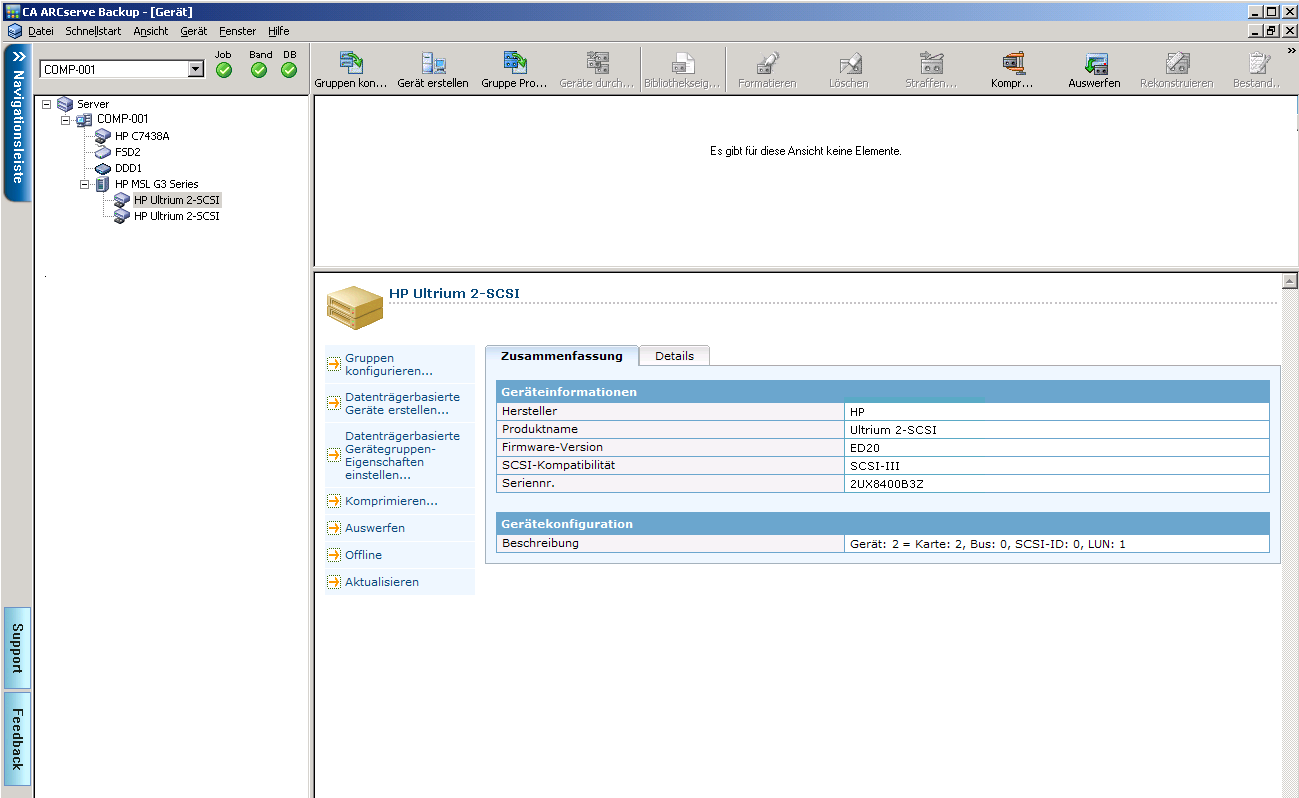This screenshot has width=1299, height=798.
Task: Open the Feedback side tab
Action: [x=17, y=738]
